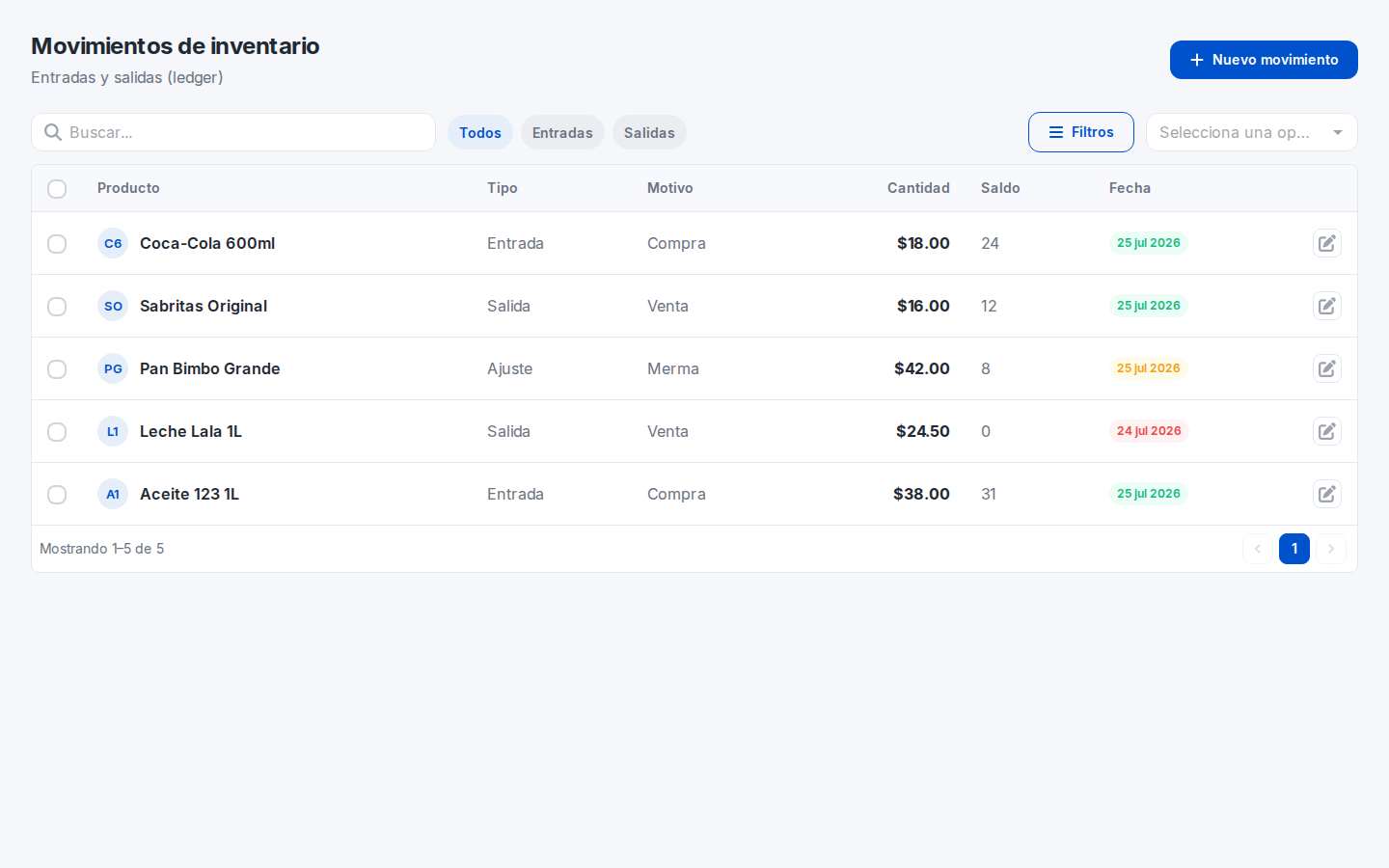Image resolution: width=1389 pixels, height=868 pixels.
Task: Go to previous page arrow
Action: [1258, 549]
